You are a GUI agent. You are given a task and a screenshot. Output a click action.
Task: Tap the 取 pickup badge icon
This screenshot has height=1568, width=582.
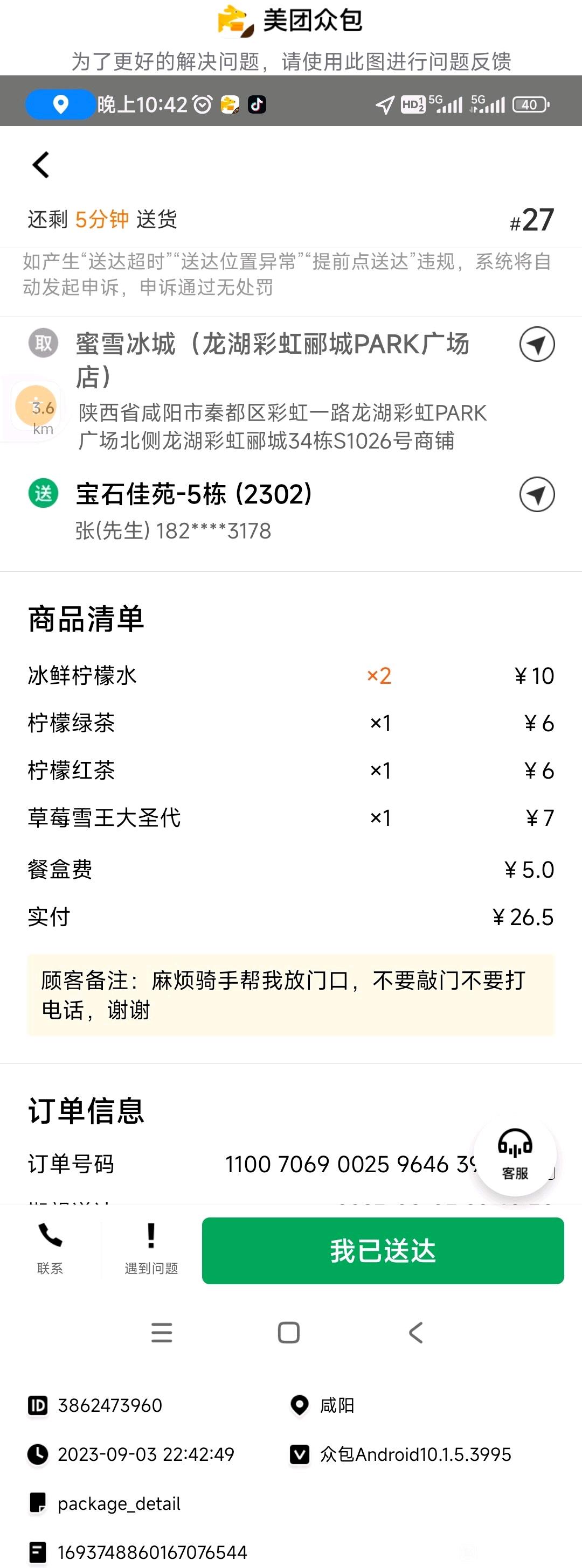tap(43, 342)
